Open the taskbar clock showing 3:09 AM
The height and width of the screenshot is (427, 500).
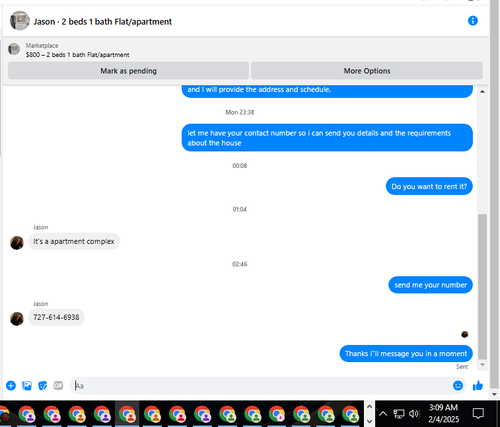(x=443, y=413)
